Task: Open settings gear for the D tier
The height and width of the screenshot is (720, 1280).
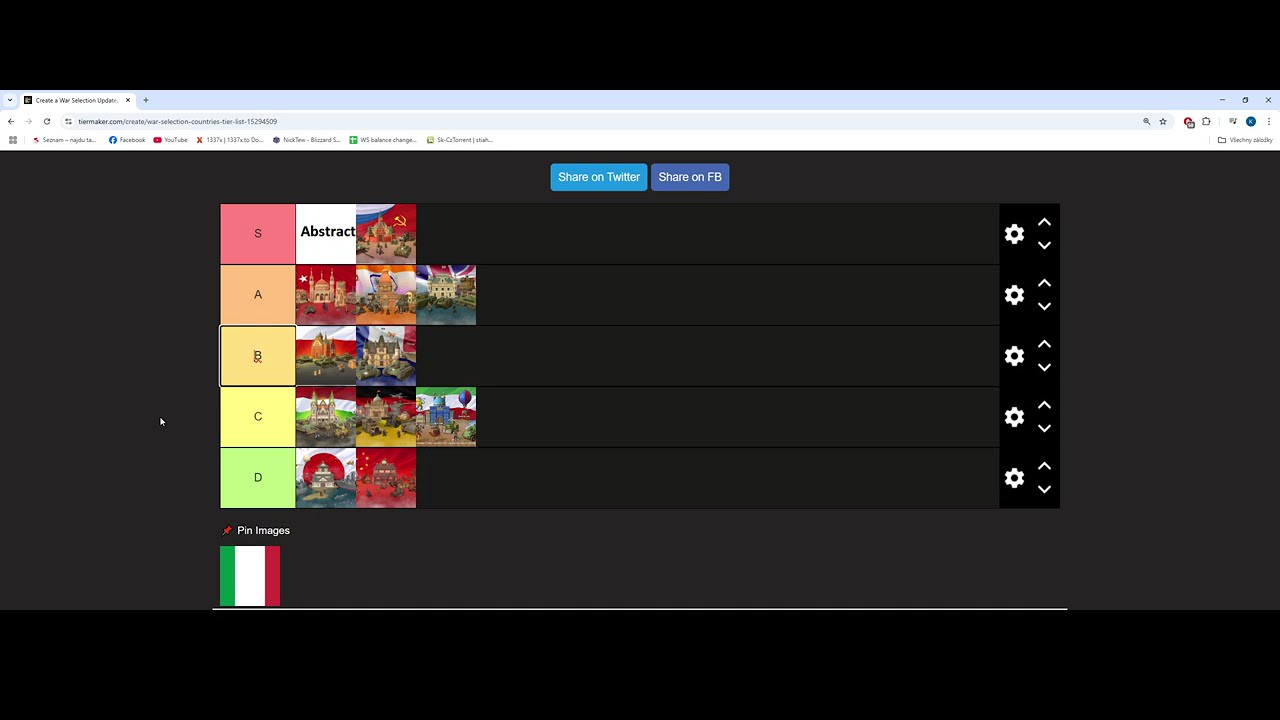Action: pyautogui.click(x=1014, y=478)
